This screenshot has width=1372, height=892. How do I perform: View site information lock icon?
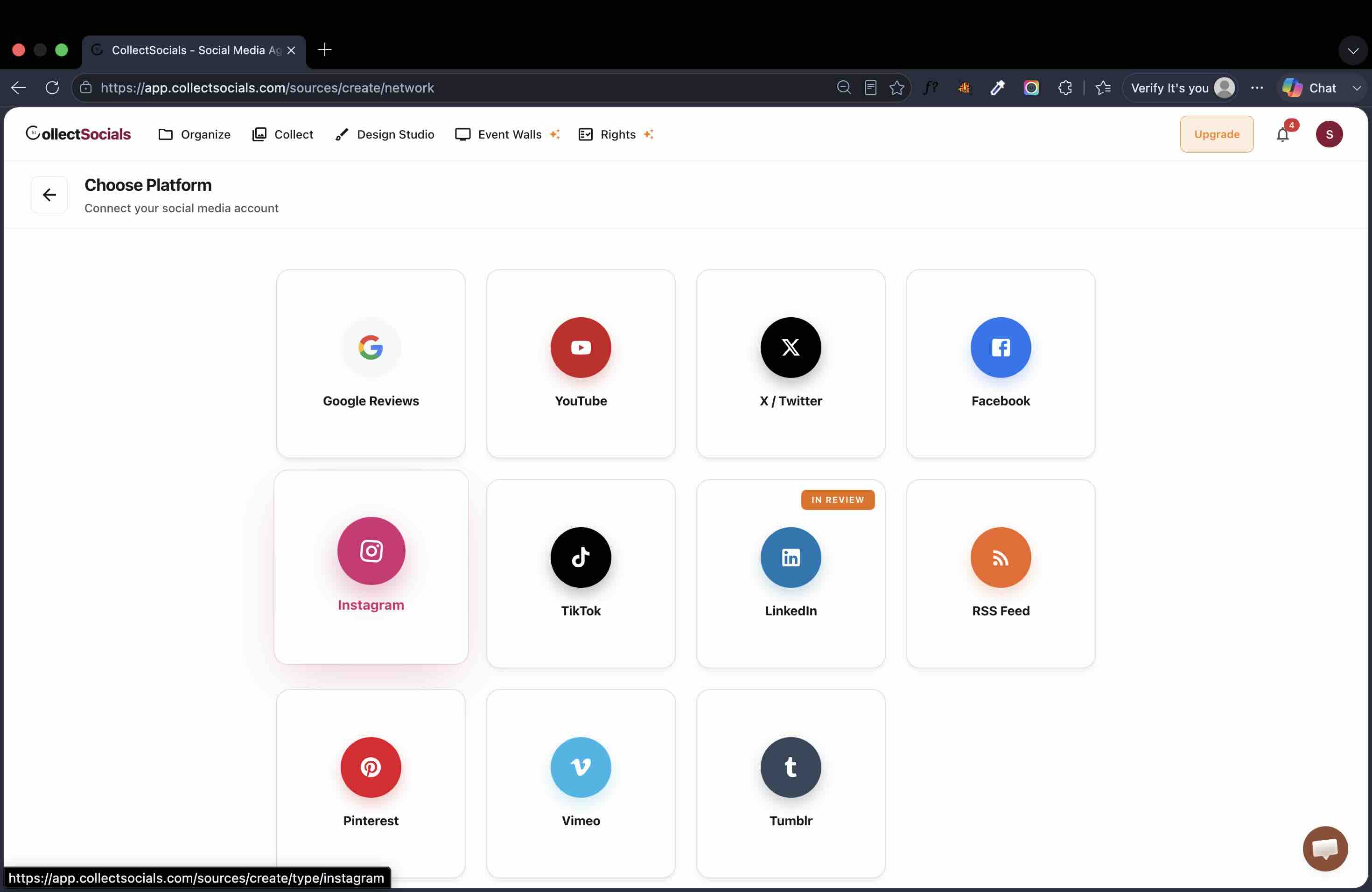pos(86,88)
